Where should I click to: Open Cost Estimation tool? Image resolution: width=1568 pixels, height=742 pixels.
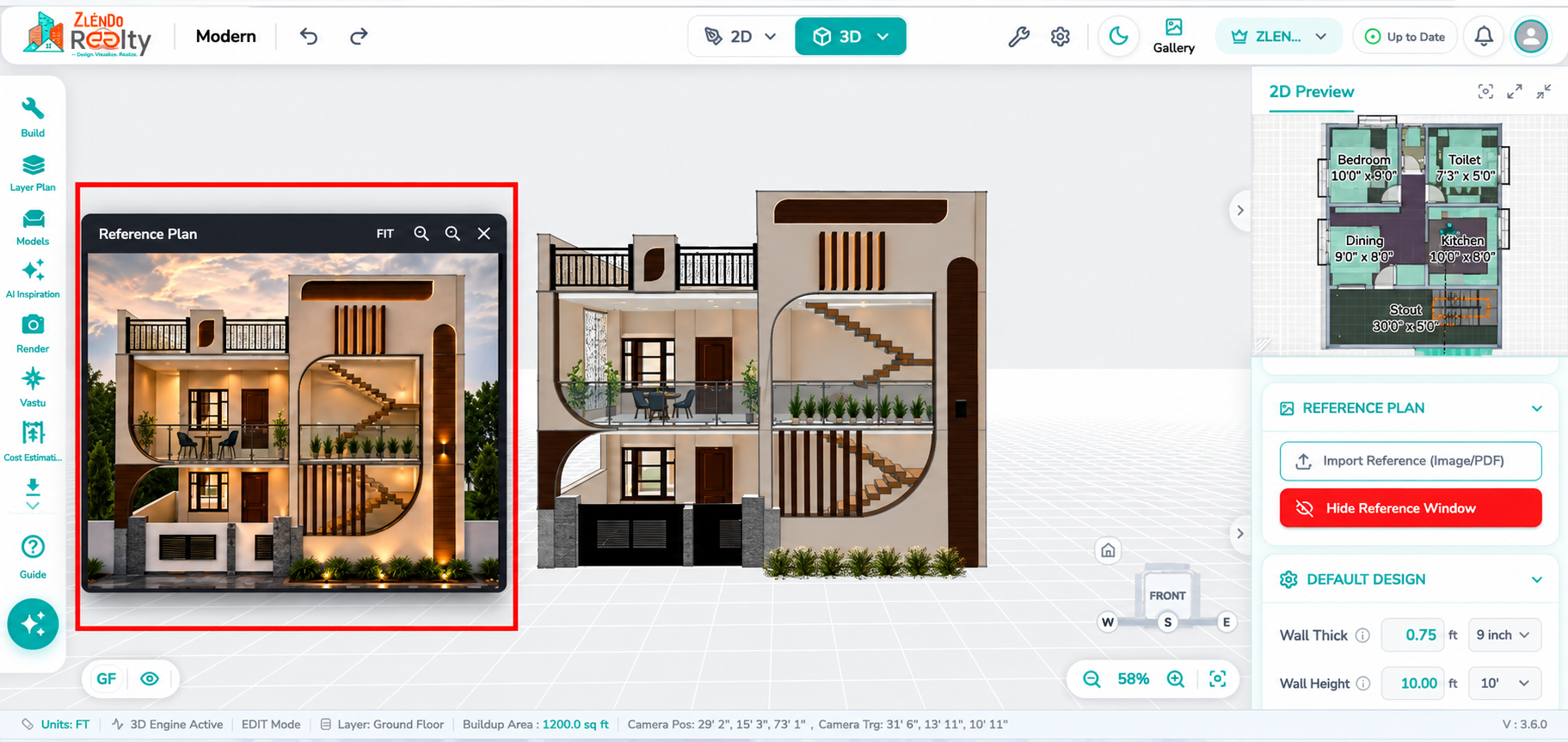[33, 441]
